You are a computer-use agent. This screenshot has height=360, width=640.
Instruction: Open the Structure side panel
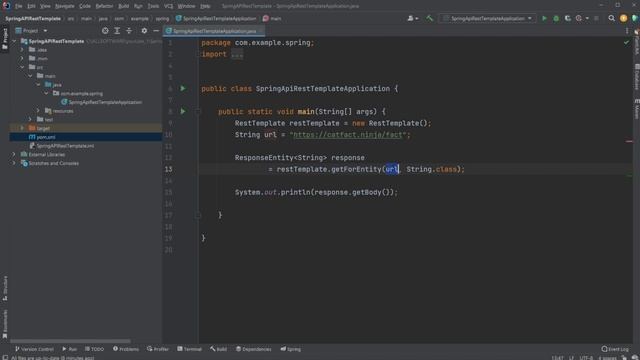[x=5, y=288]
